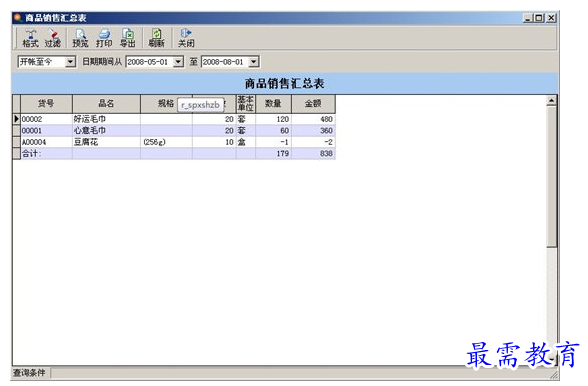Click the quantity 60 cell
588x386 pixels.
(x=273, y=131)
